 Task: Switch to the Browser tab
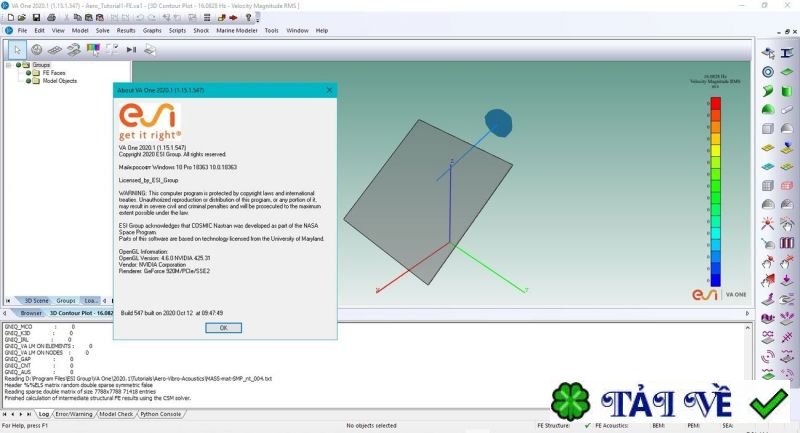click(31, 313)
